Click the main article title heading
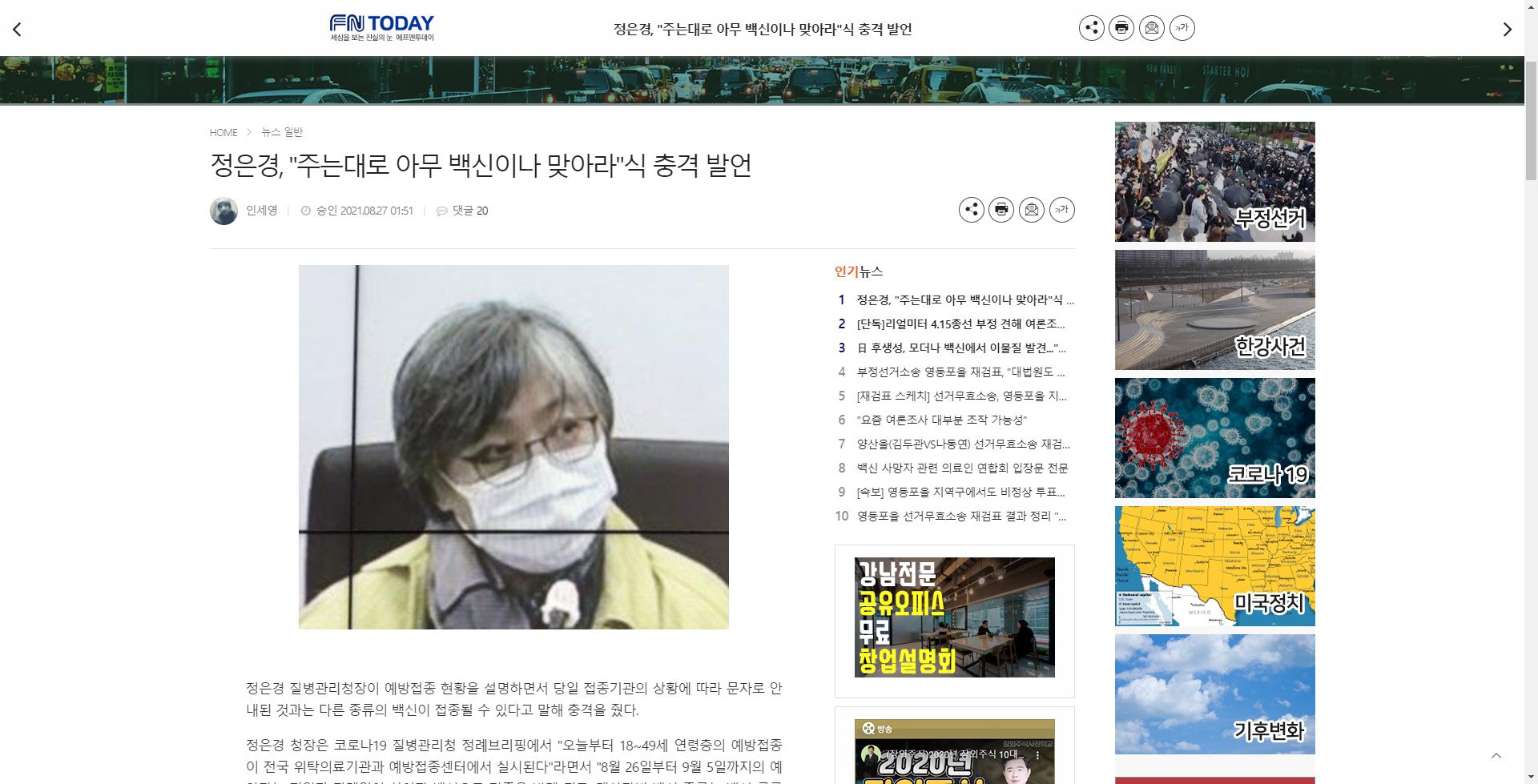Viewport: 1538px width, 784px height. [x=481, y=165]
